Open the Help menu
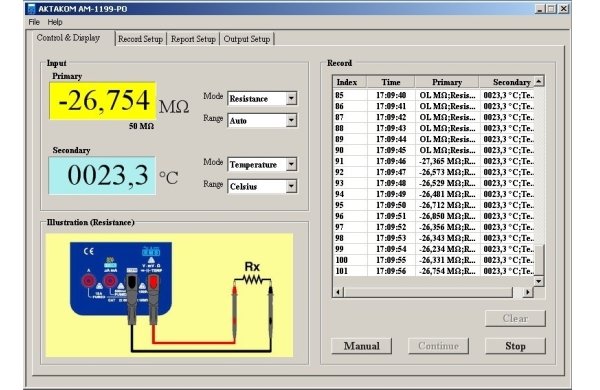Screen dimensions: 600x390 point(55,22)
